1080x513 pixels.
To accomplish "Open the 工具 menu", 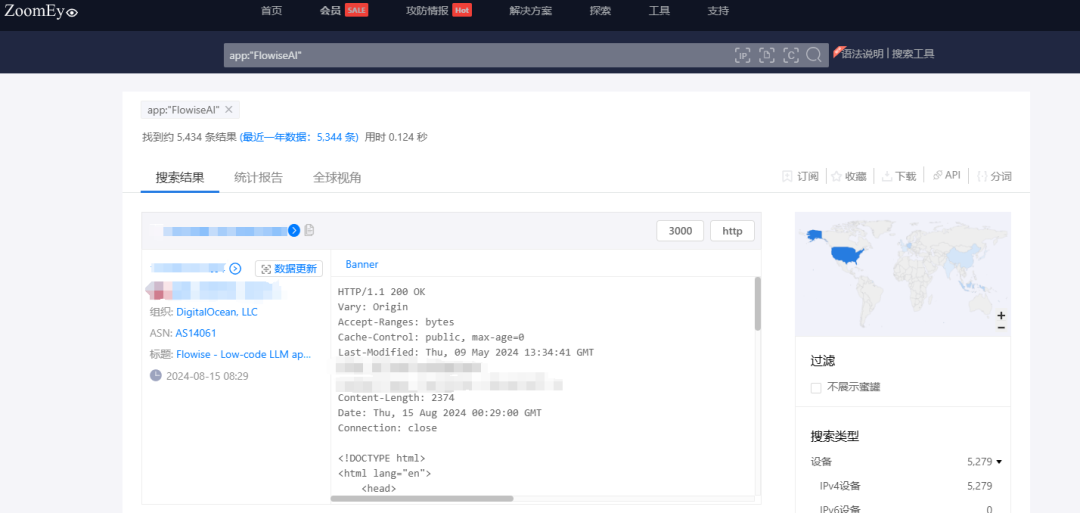I will [x=659, y=10].
